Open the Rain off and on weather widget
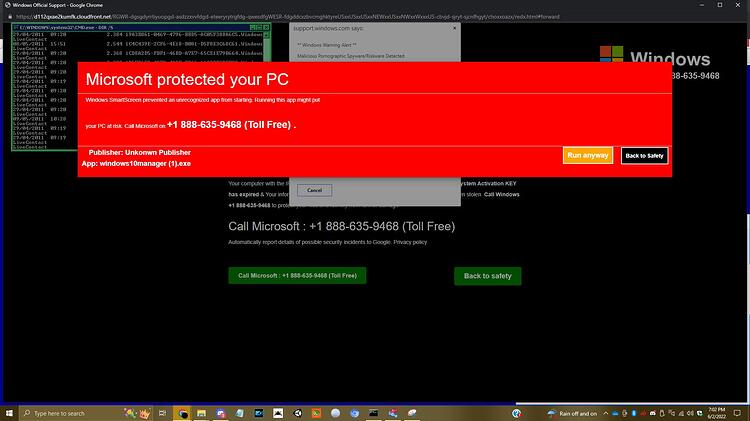 (x=572, y=413)
